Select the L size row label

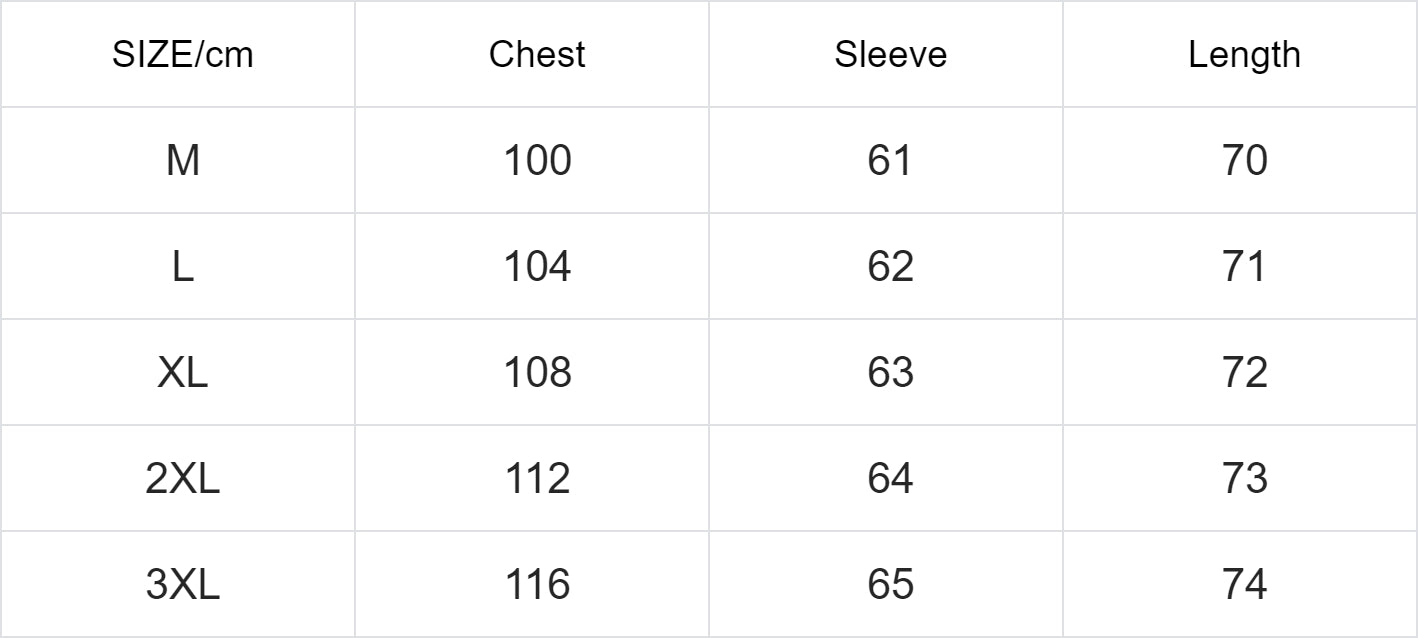[182, 266]
